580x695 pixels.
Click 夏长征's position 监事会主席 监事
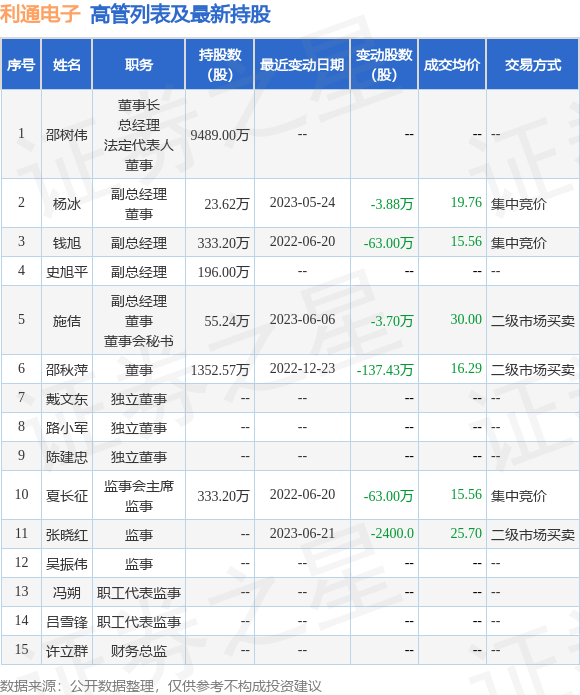(139, 496)
